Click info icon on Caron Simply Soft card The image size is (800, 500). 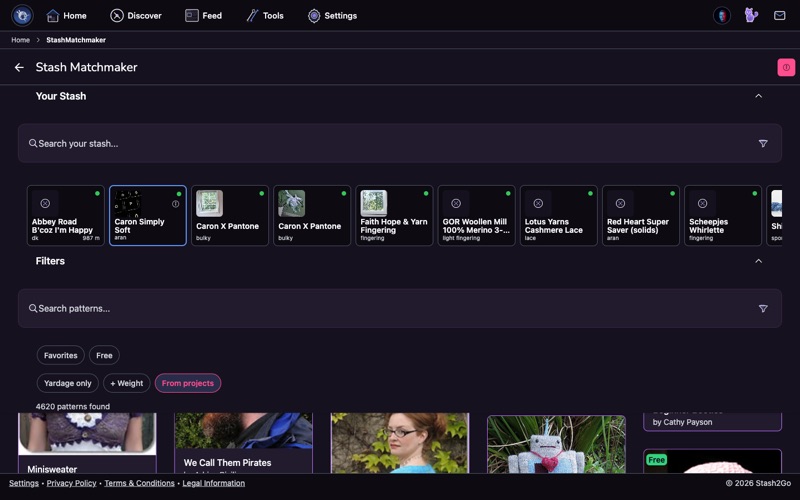click(x=176, y=204)
